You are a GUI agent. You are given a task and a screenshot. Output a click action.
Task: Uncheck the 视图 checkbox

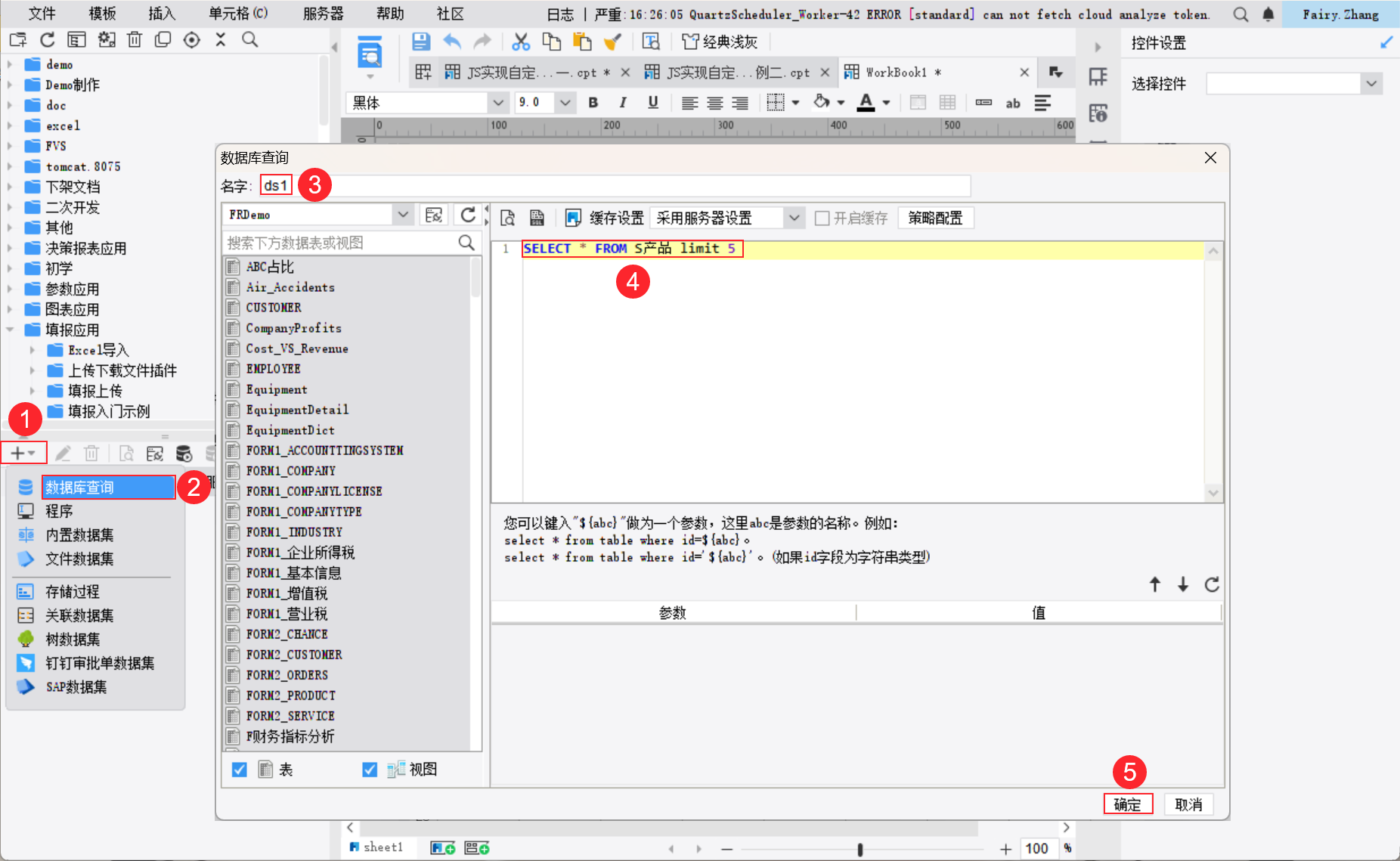coord(370,770)
